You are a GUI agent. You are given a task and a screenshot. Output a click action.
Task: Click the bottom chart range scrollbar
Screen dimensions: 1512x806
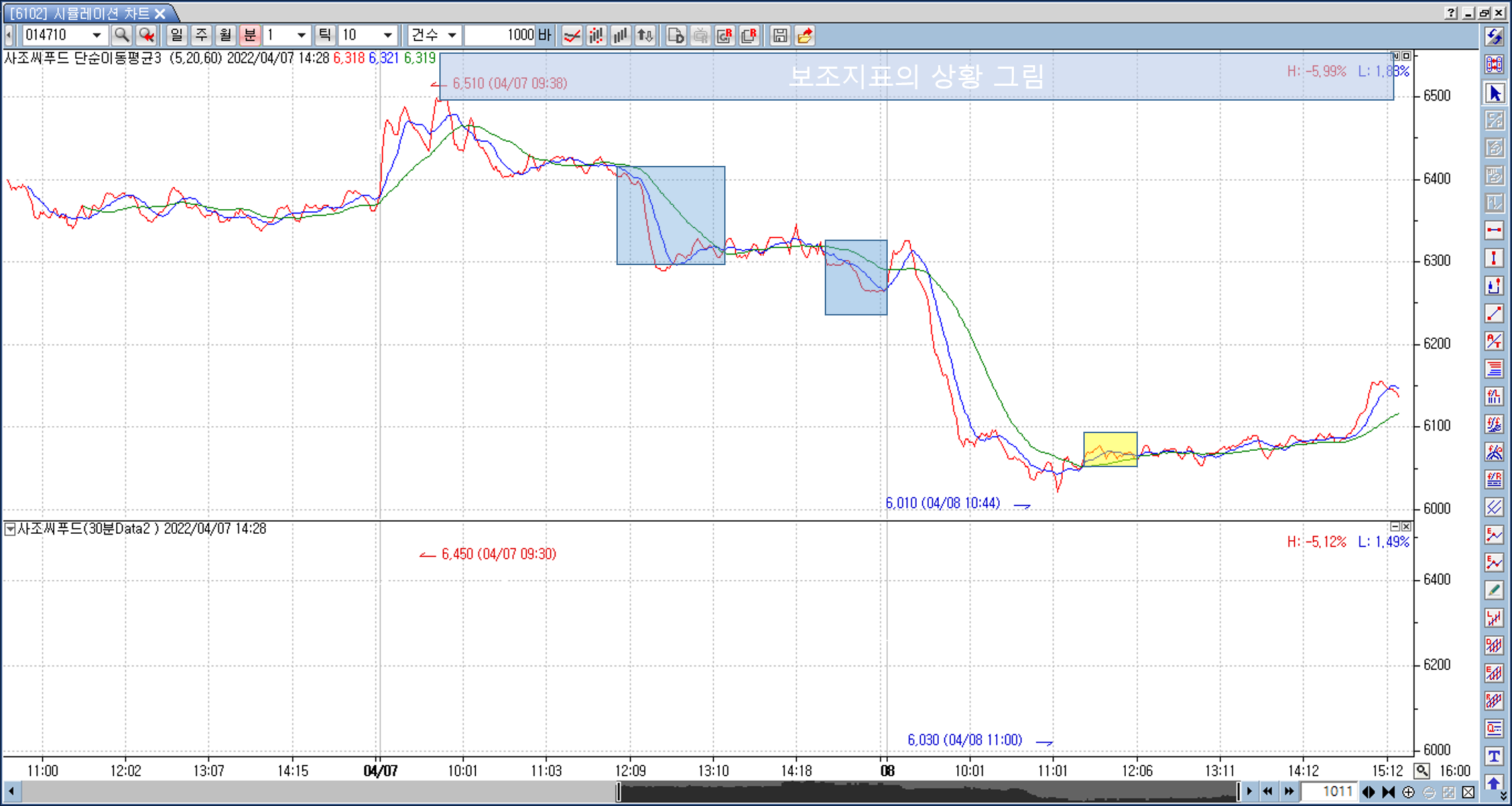click(927, 792)
